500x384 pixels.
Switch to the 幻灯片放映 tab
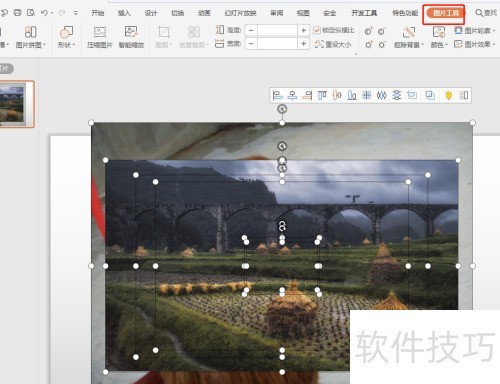(240, 13)
